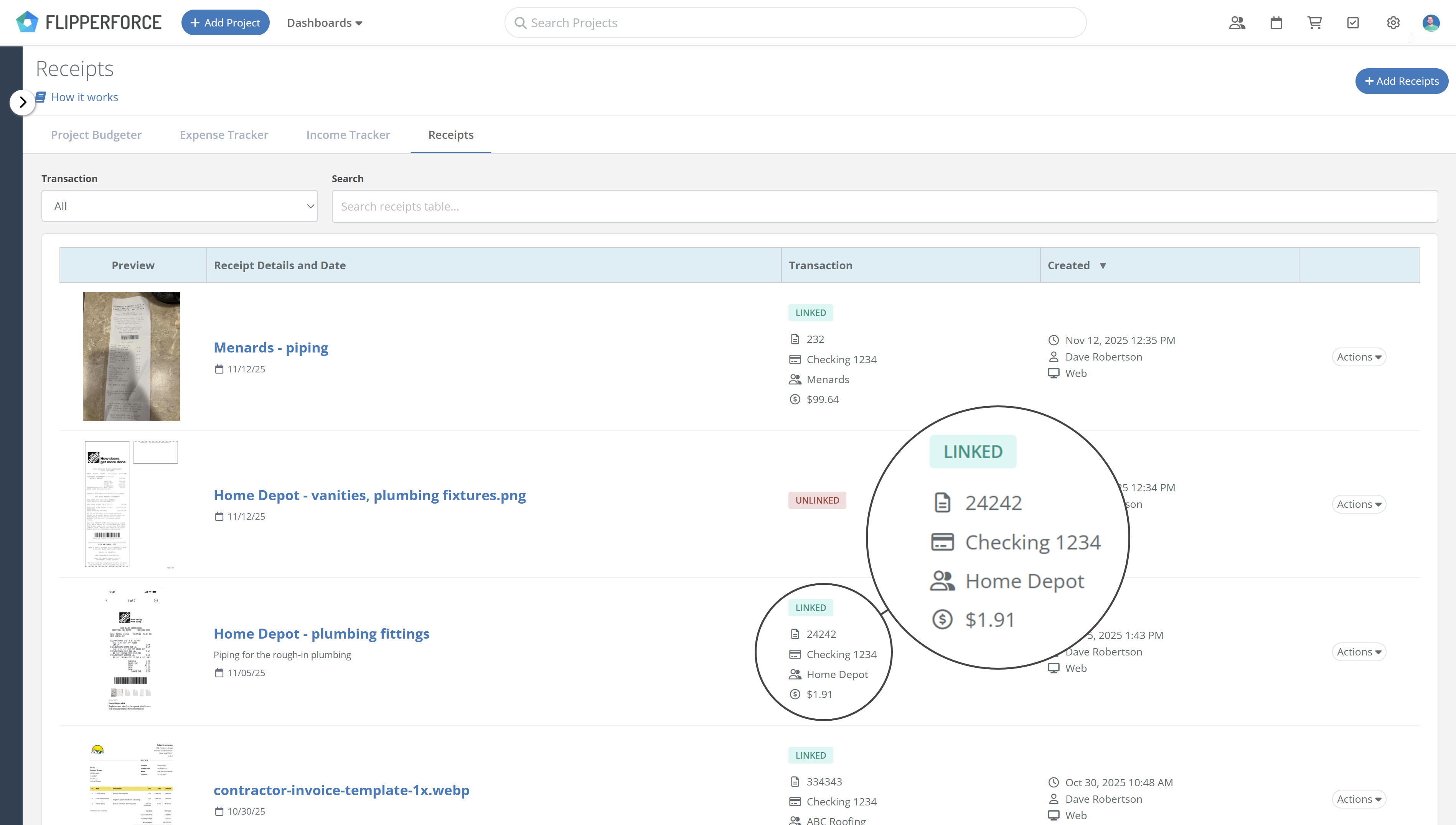Screen dimensions: 1456x825
Task: Switch to the Project Budgeter tab
Action: tap(96, 135)
